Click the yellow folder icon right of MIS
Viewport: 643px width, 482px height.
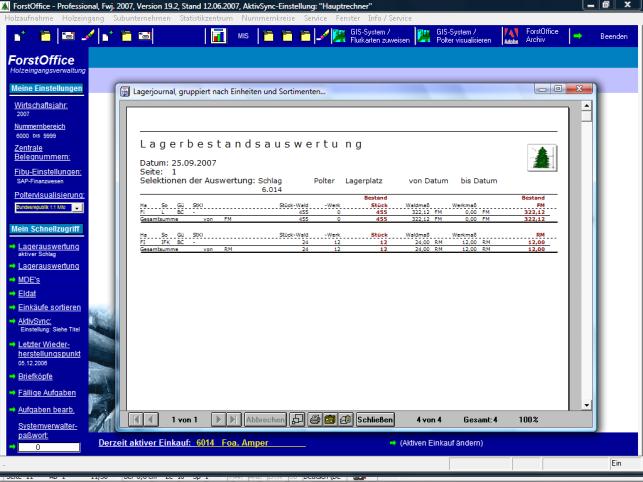269,36
